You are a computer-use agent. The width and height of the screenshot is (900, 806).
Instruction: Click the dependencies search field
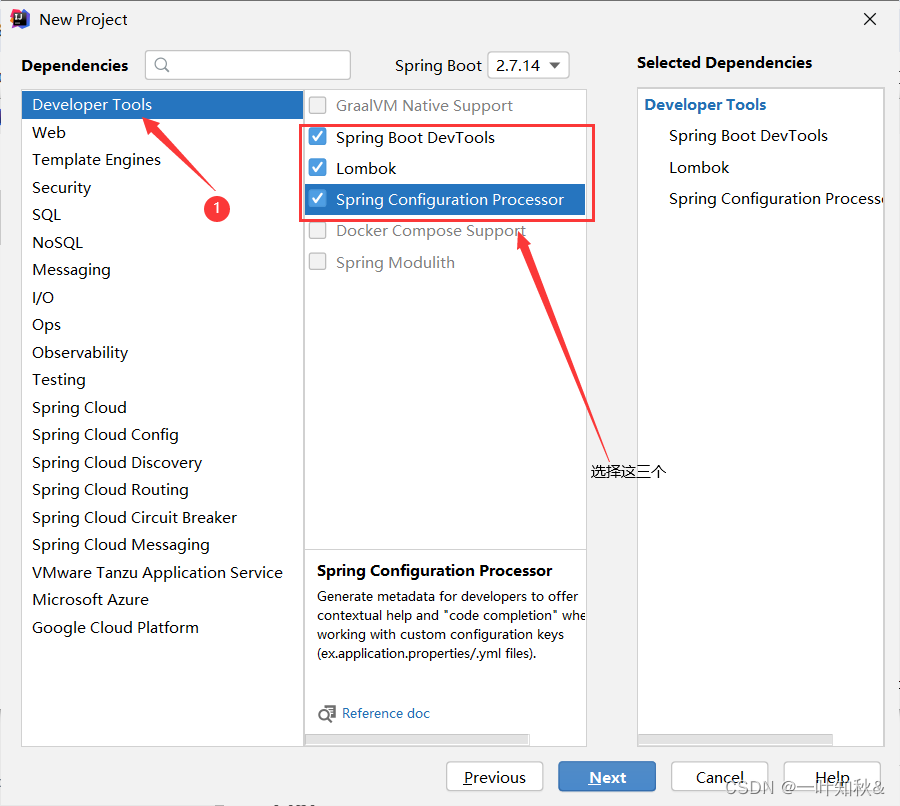pos(248,65)
